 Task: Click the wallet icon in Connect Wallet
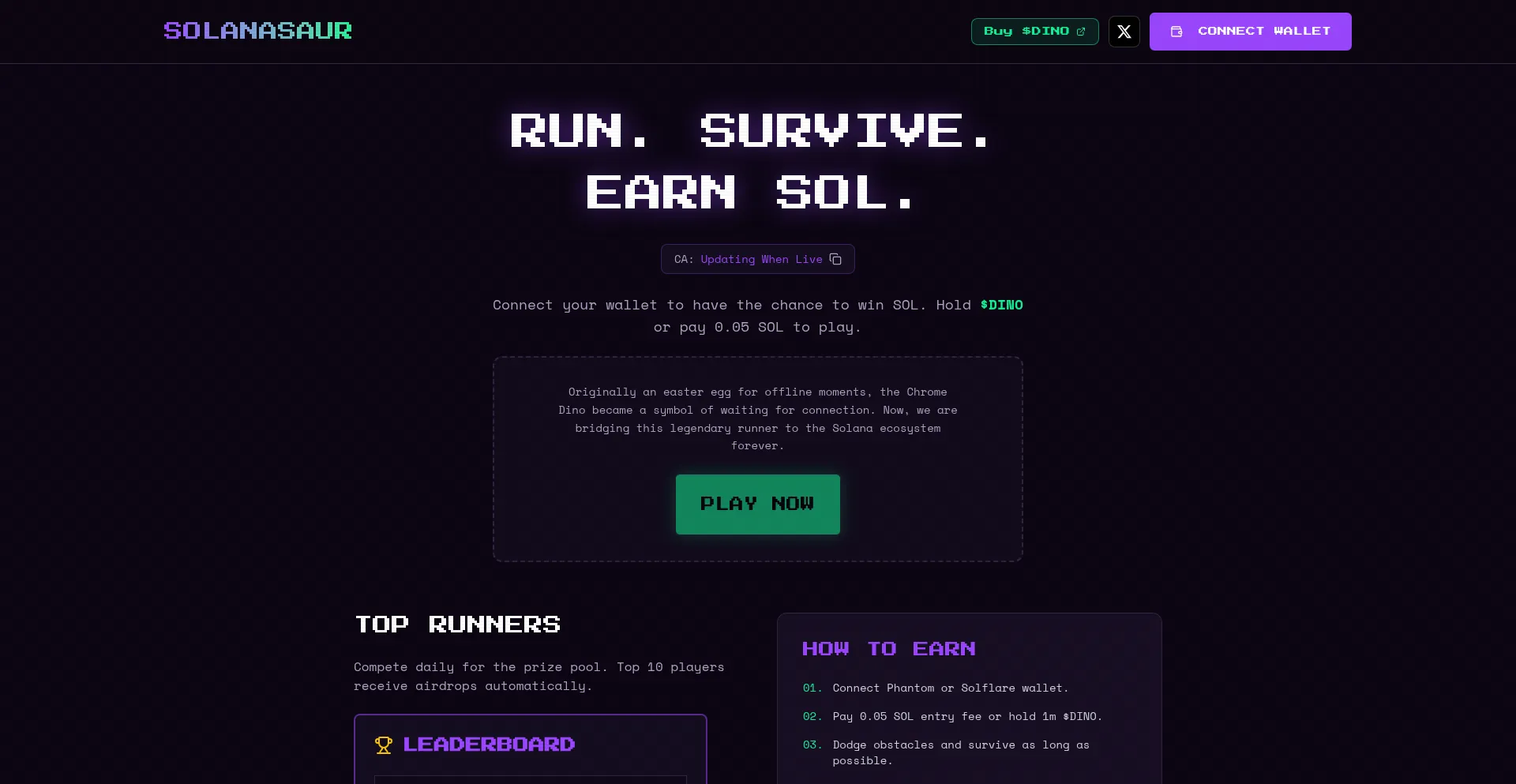[1176, 32]
